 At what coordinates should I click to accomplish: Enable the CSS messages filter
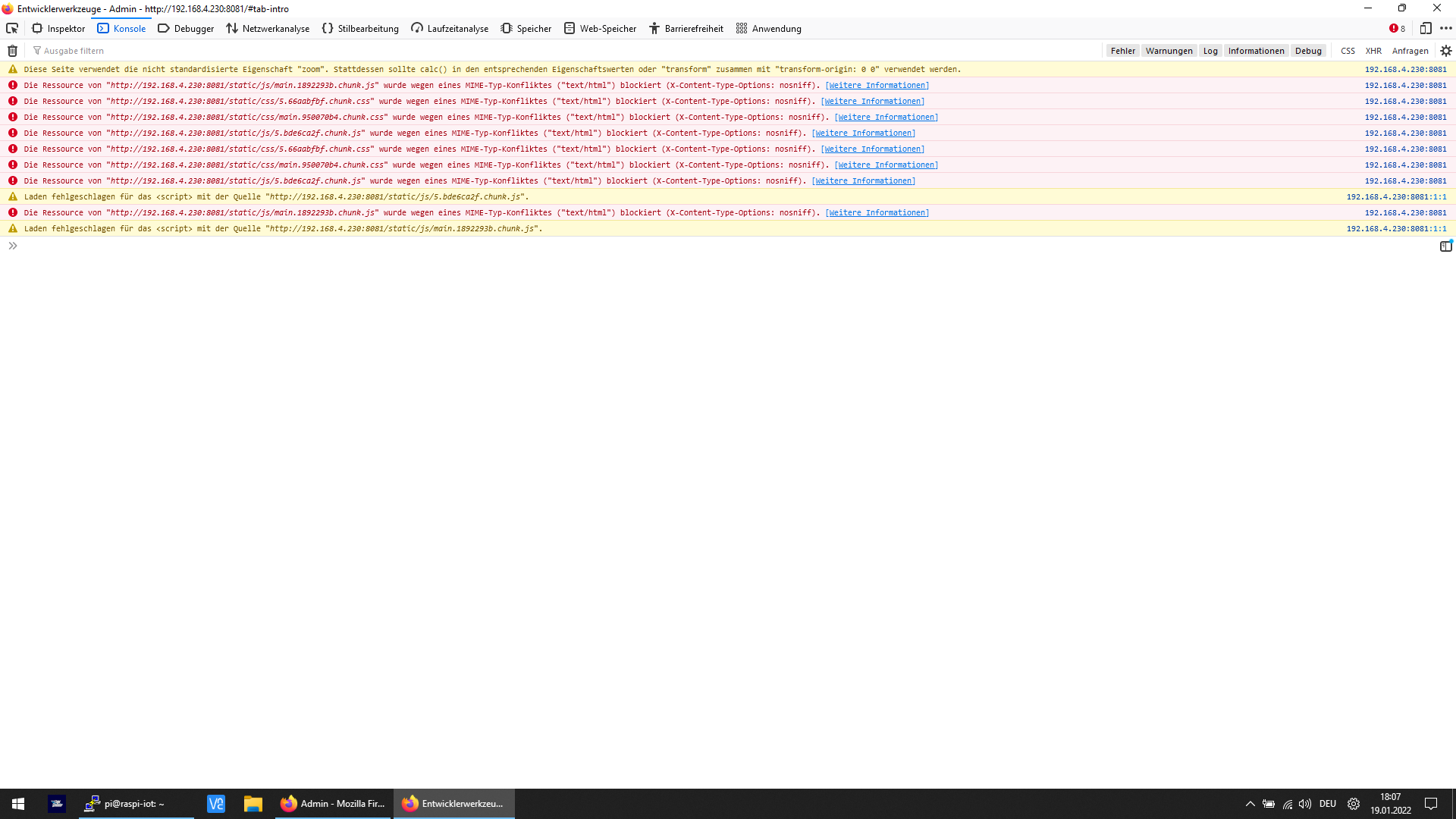tap(1348, 51)
